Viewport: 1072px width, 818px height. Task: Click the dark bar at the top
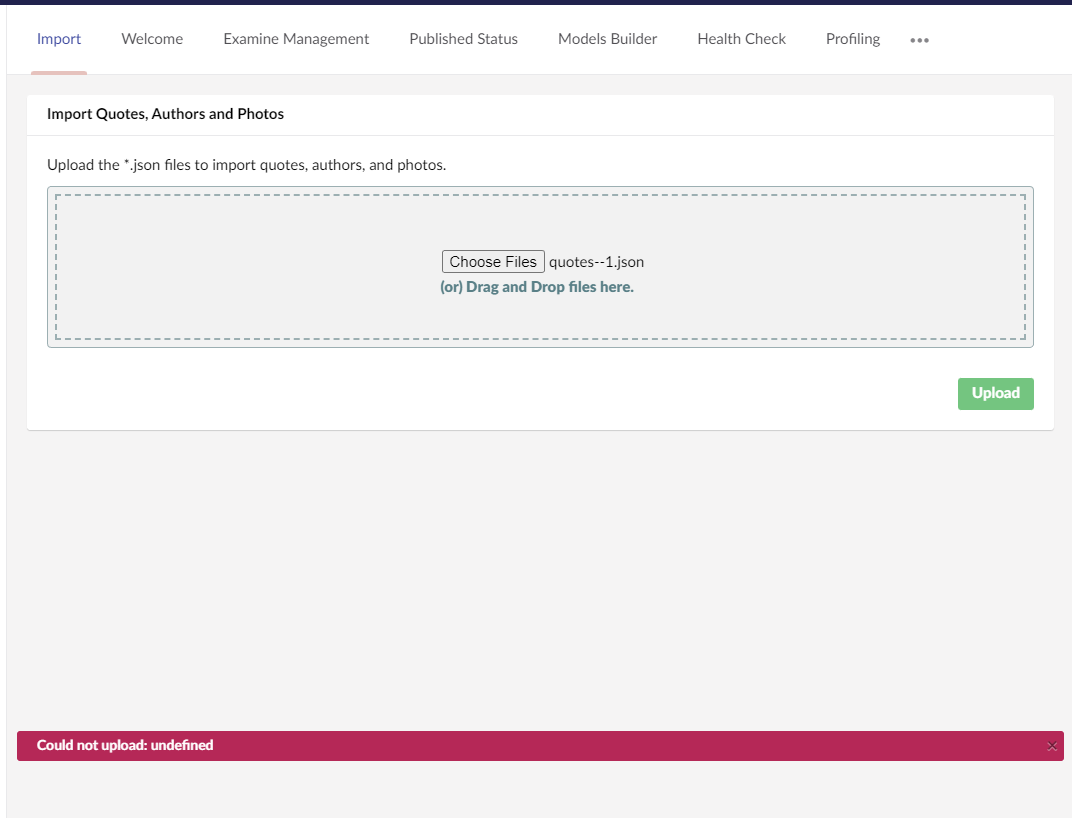pyautogui.click(x=536, y=2)
